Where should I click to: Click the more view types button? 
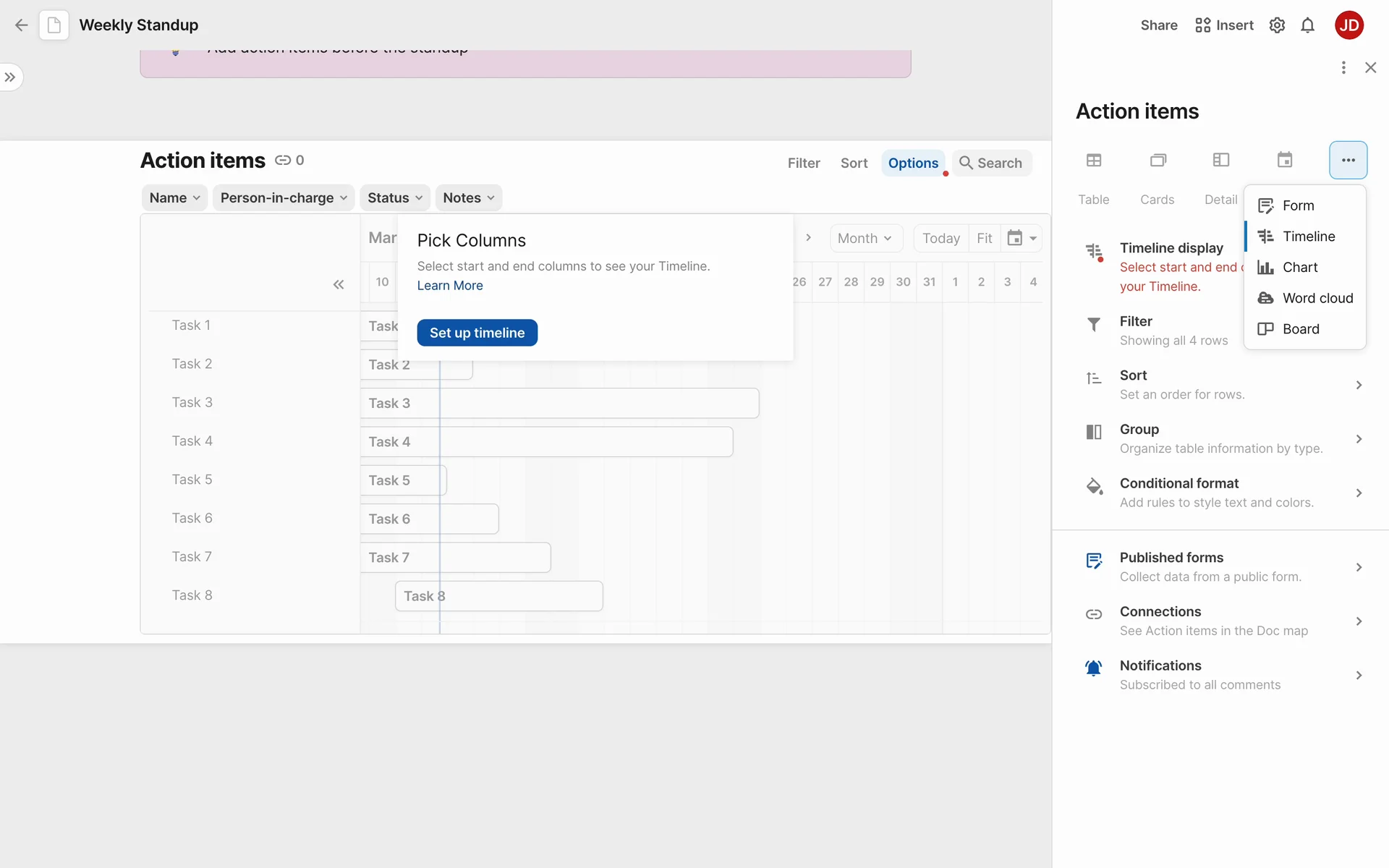[1348, 160]
